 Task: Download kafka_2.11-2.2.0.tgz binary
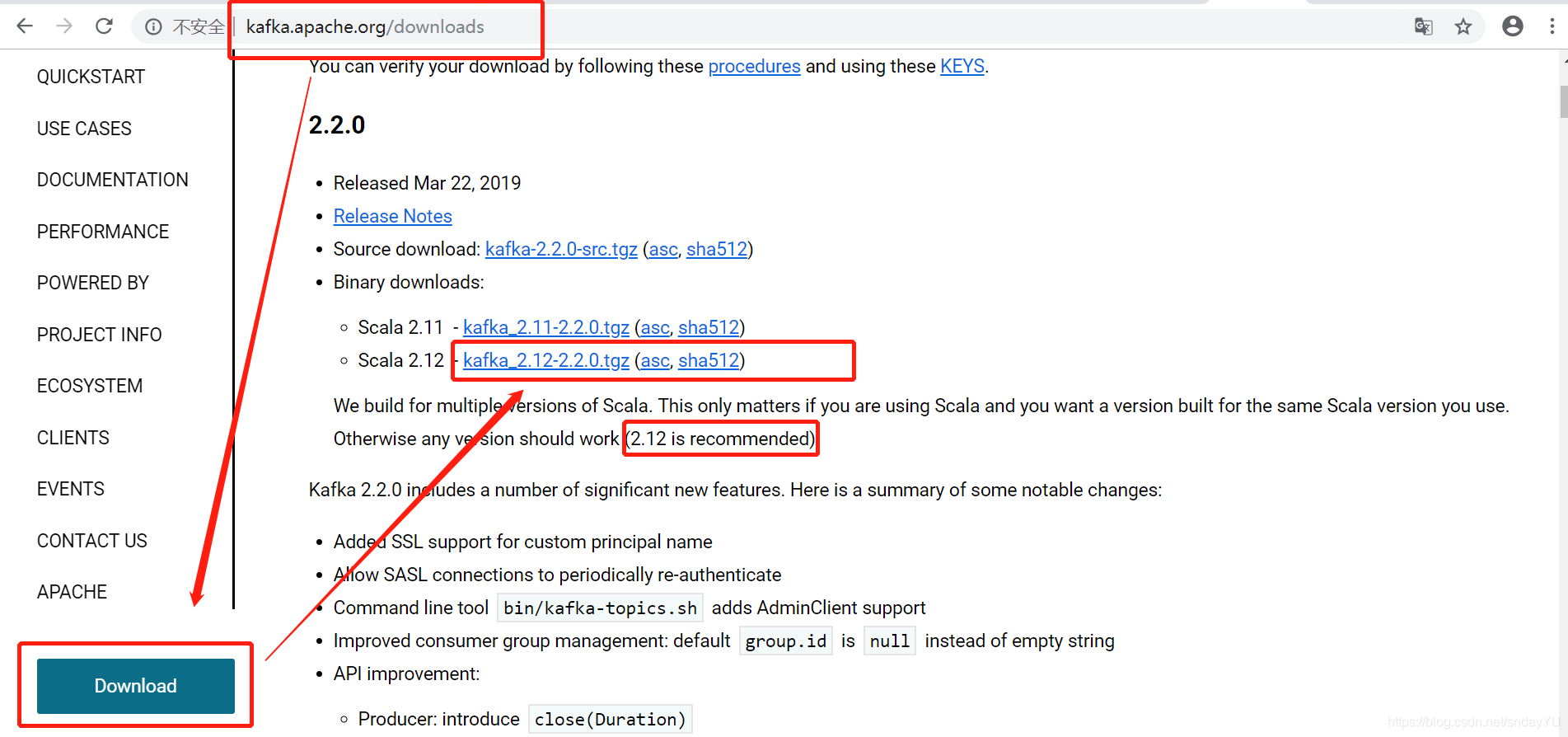coord(546,327)
